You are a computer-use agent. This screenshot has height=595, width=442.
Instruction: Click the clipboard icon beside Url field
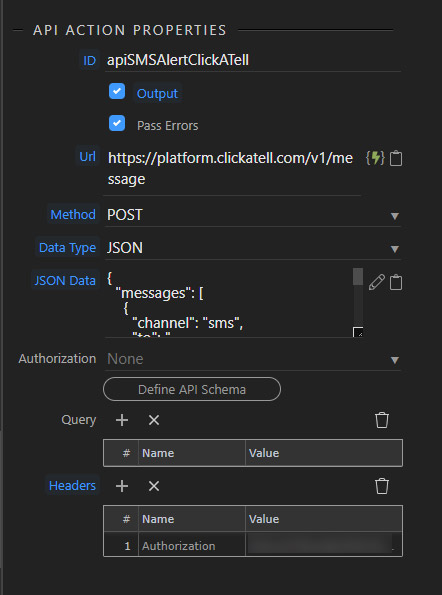tap(396, 158)
